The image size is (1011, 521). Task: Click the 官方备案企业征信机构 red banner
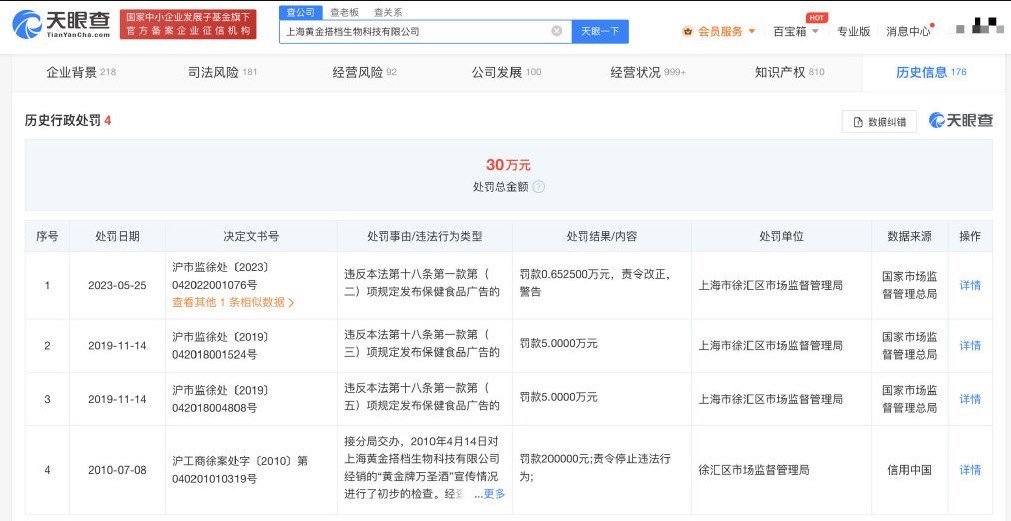tap(188, 25)
